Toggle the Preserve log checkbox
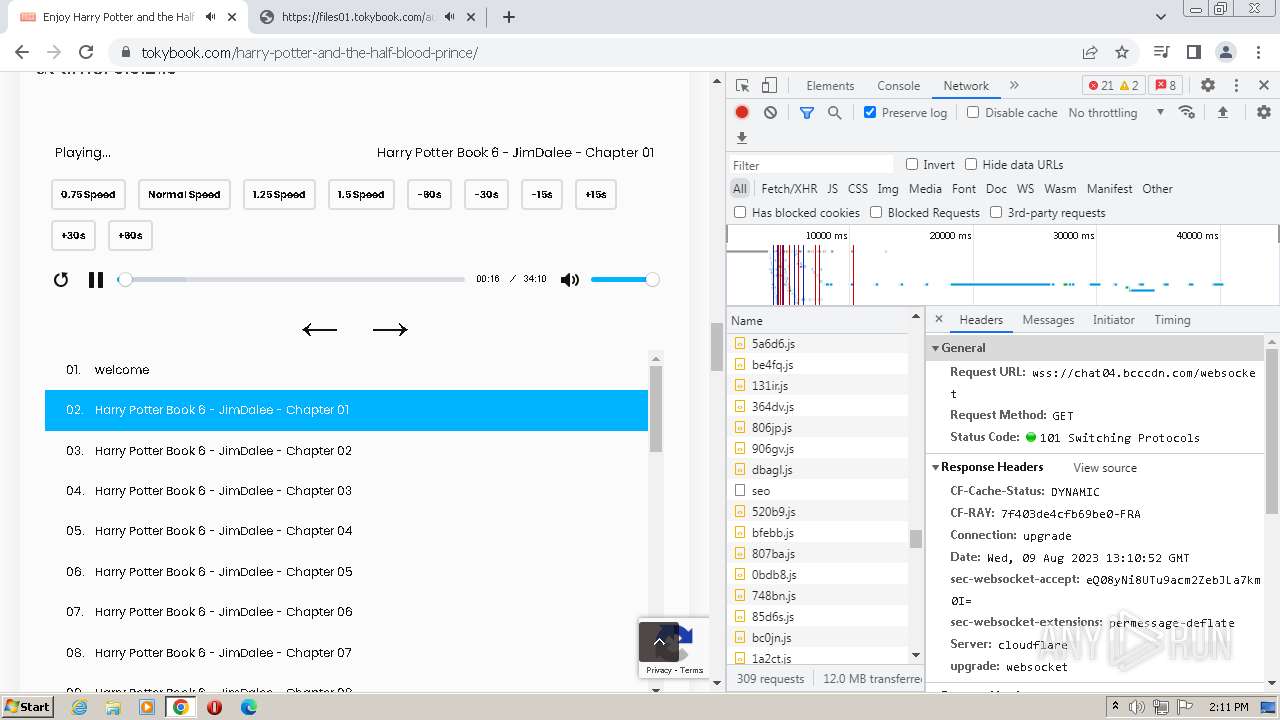 point(870,112)
